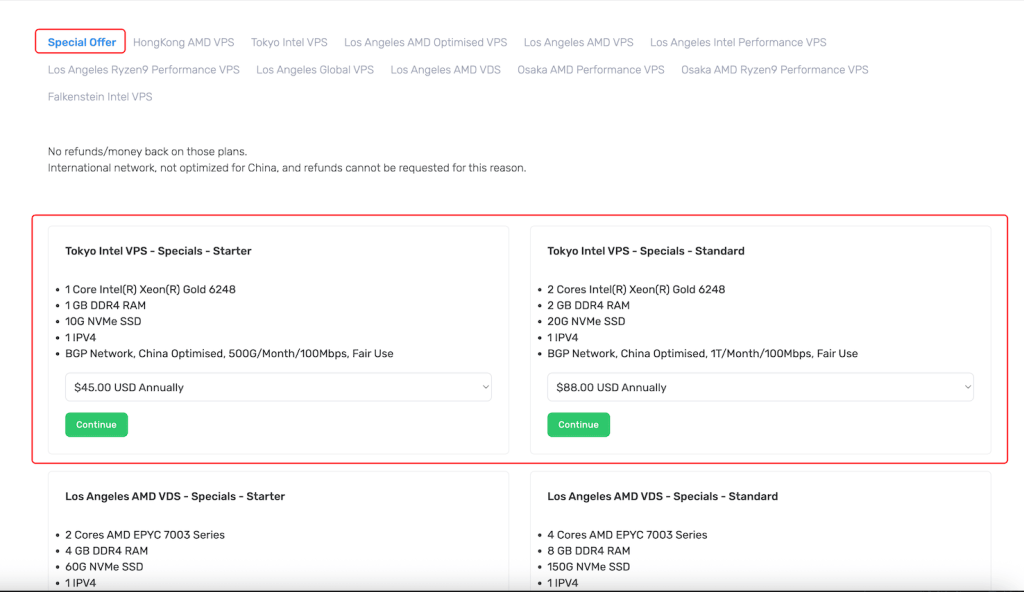Open the Special Offer tab
Image resolution: width=1024 pixels, height=592 pixels.
(81, 42)
